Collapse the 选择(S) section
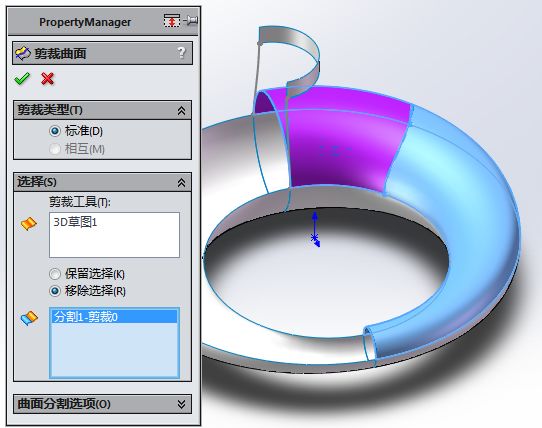Image resolution: width=542 pixels, height=428 pixels. coord(181,183)
